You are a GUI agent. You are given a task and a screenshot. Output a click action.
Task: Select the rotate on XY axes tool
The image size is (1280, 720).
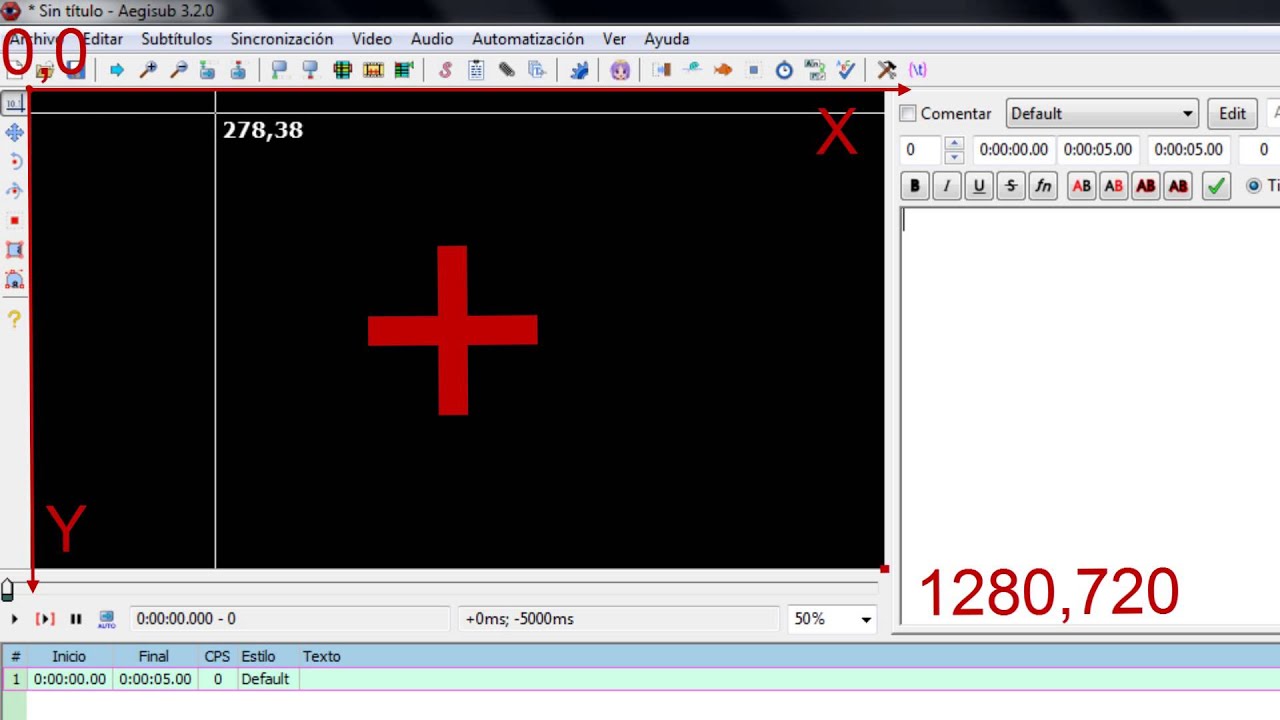click(15, 191)
